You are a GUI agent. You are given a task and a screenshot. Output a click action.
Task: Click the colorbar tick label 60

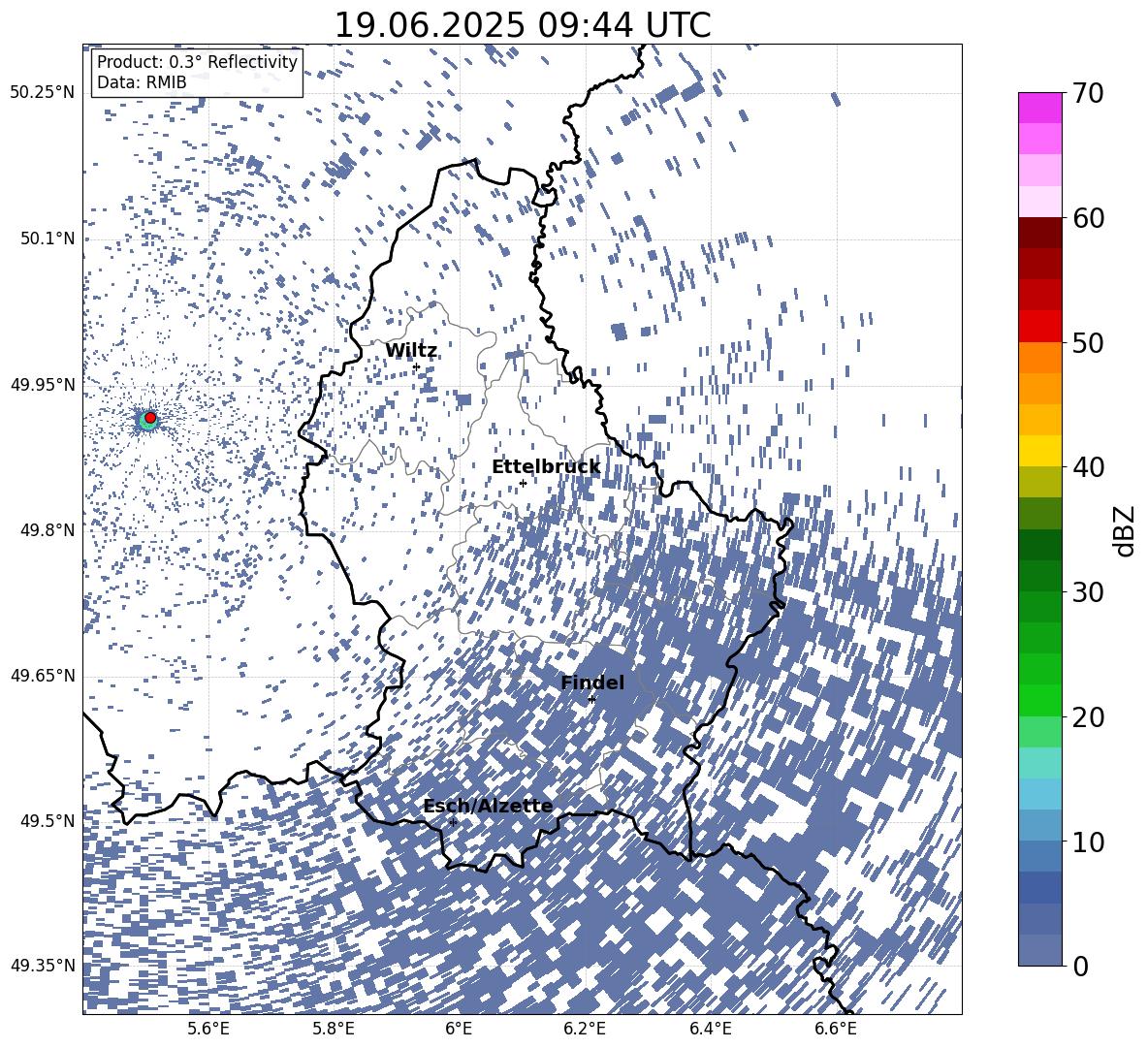(1088, 218)
